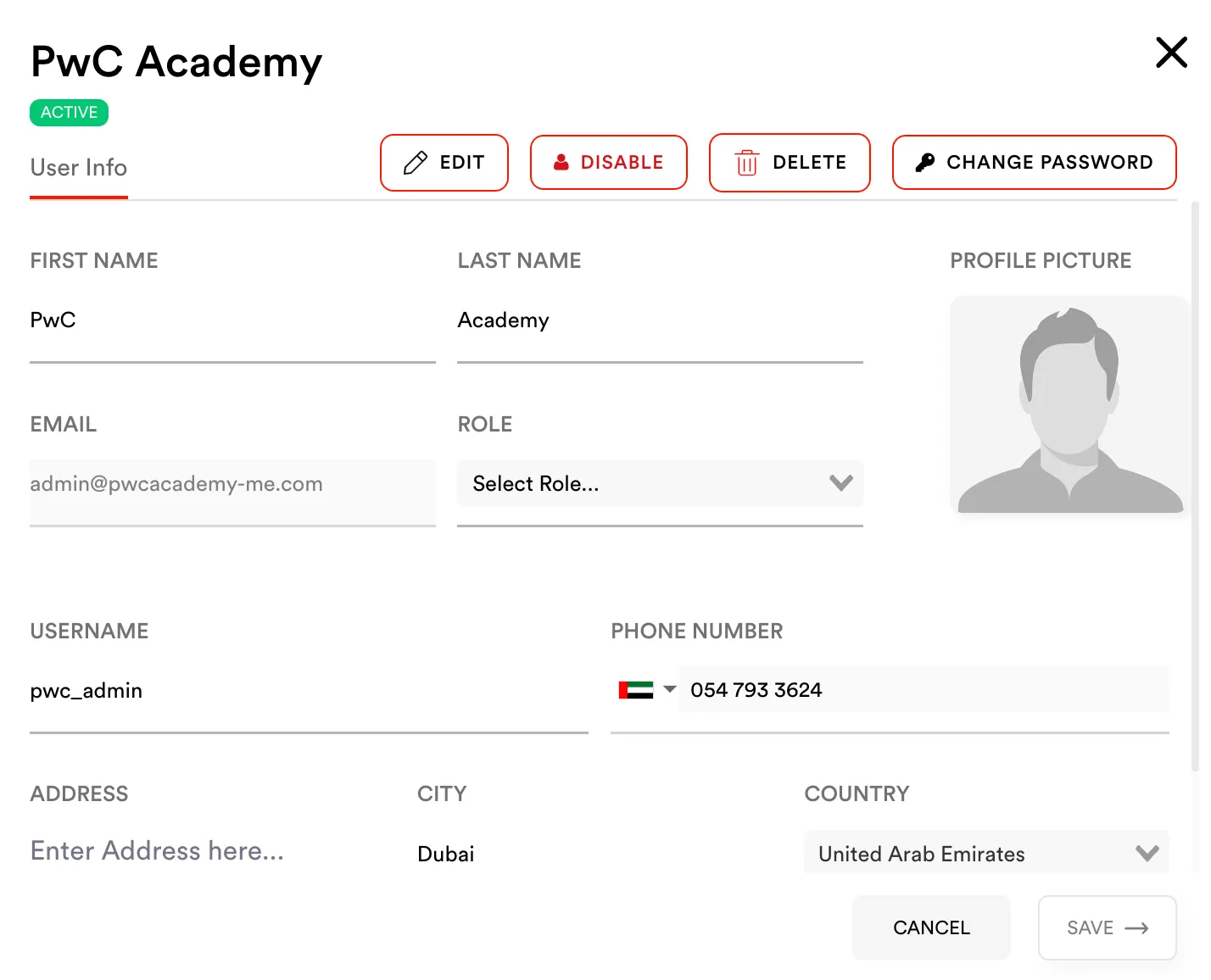Click the trash can icon on Delete
1211x980 pixels.
click(x=746, y=163)
